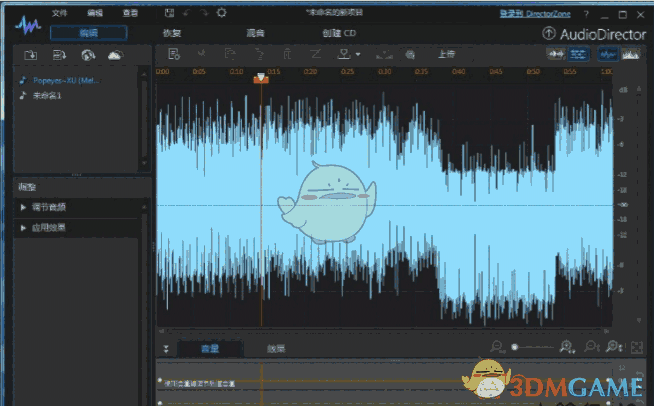Click dB scale scroll down arrow
The height and width of the screenshot is (406, 654).
click(639, 320)
